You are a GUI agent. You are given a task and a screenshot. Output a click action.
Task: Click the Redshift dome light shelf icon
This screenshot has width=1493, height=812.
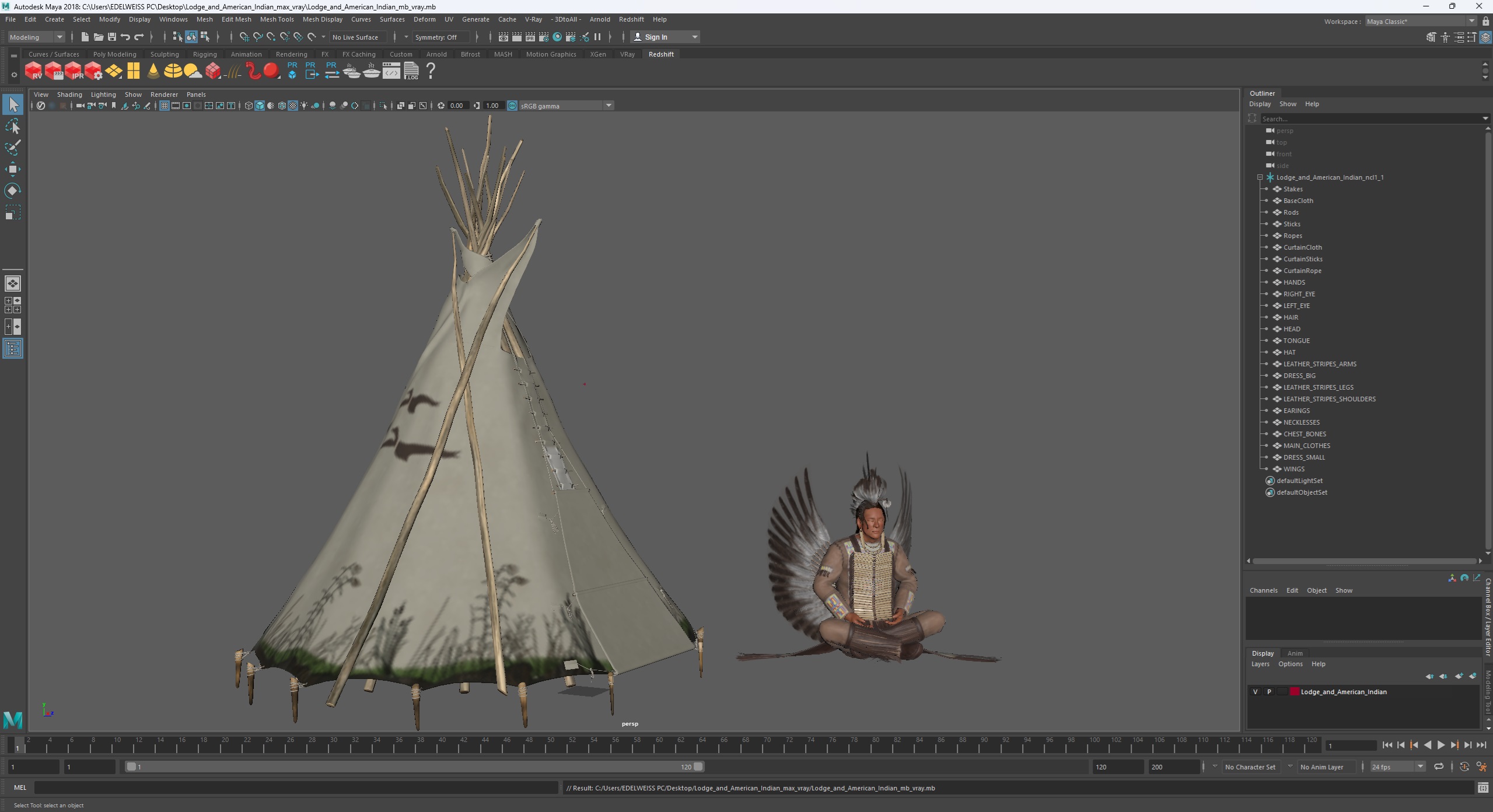pyautogui.click(x=173, y=71)
